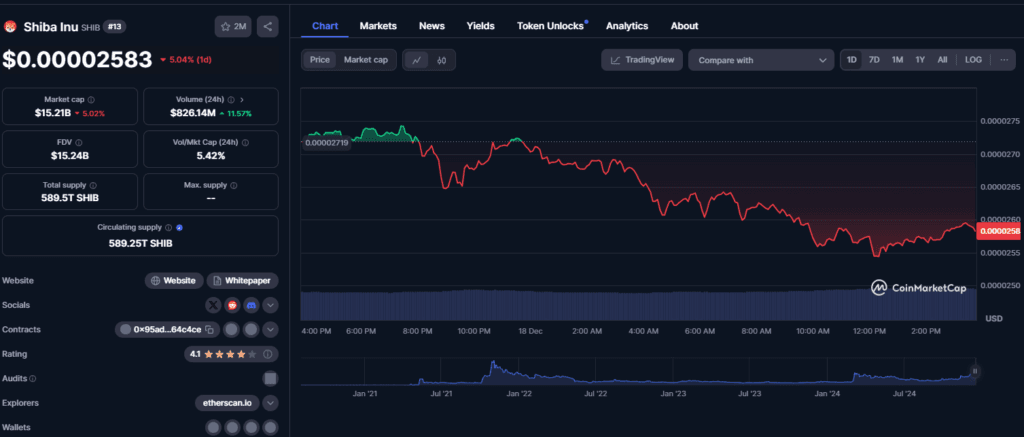This screenshot has height=437, width=1024.
Task: Click the $826.14M volume value
Action: click(x=193, y=113)
